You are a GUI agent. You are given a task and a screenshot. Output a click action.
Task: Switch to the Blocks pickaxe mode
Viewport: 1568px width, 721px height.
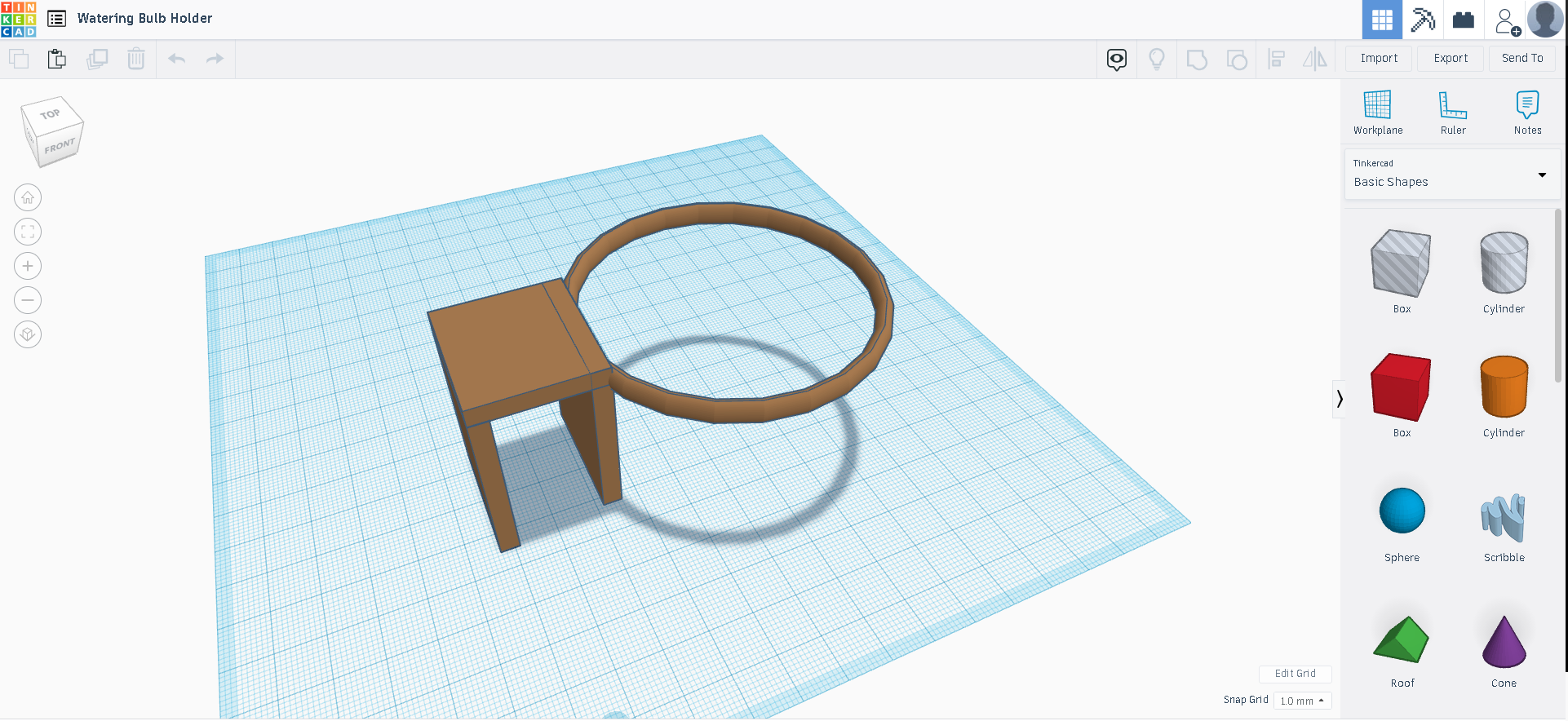pyautogui.click(x=1423, y=20)
